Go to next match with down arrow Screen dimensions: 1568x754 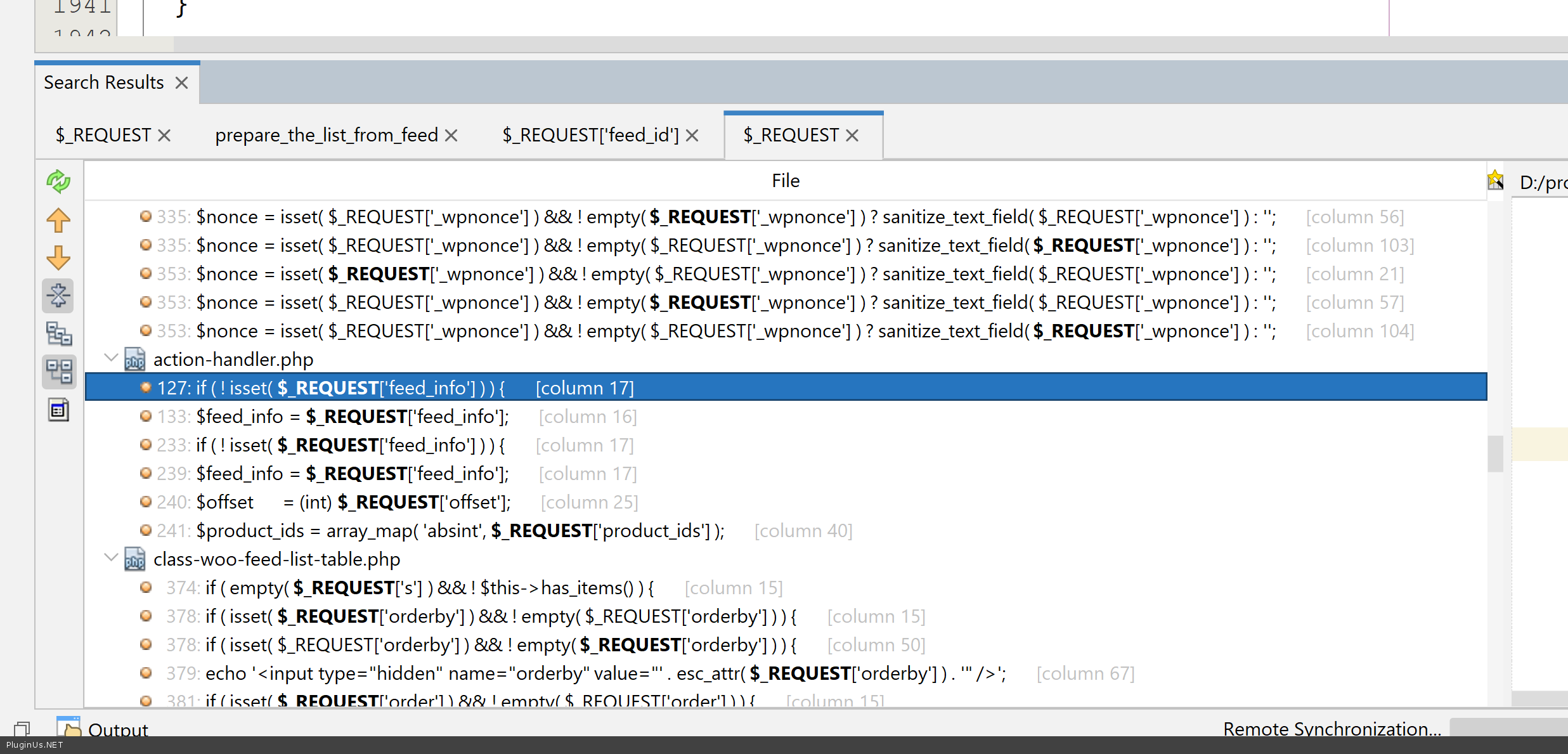58,258
